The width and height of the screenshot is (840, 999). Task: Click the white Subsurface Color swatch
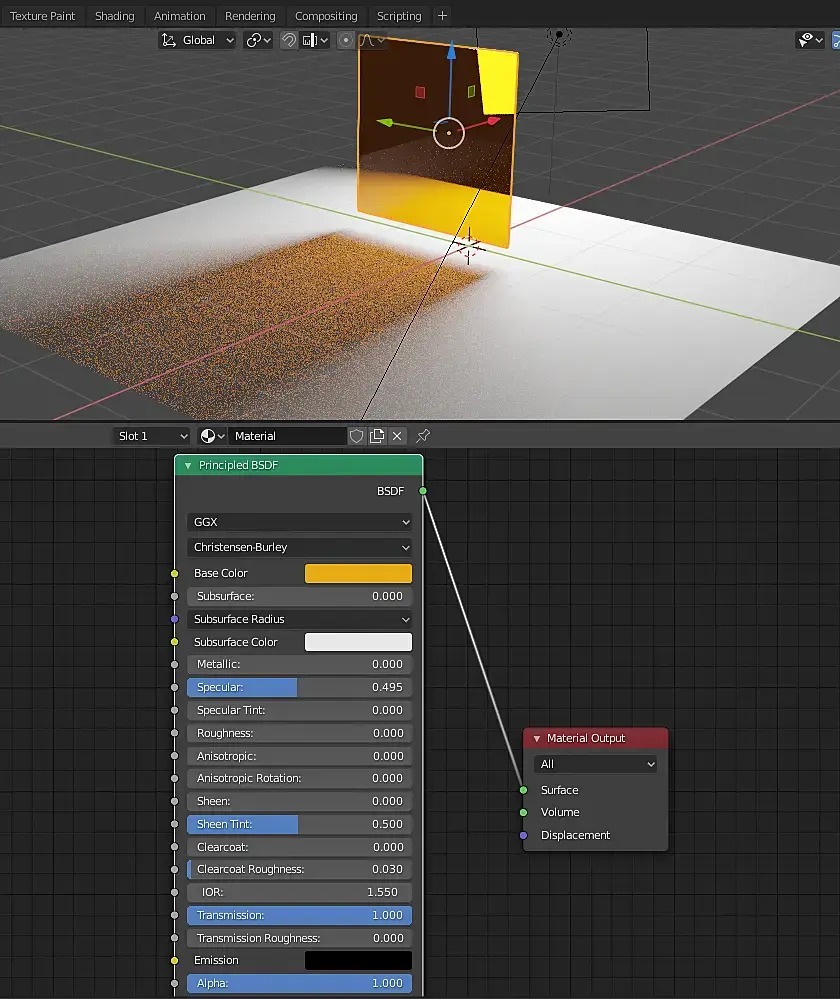point(358,642)
